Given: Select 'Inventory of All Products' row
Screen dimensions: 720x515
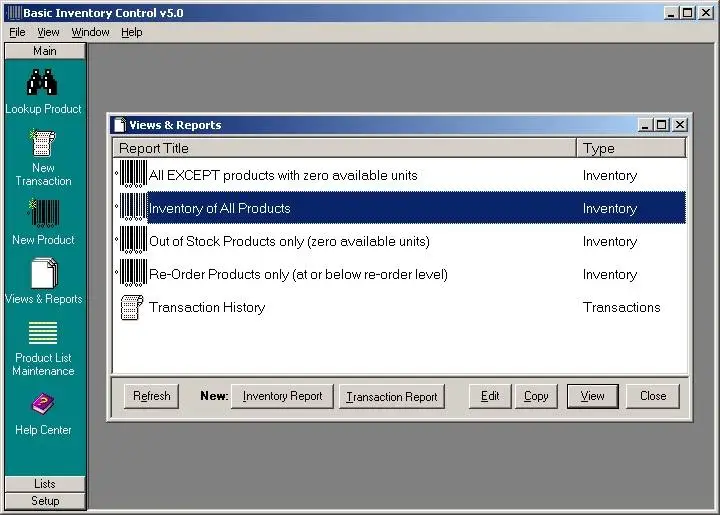Looking at the screenshot, I should click(400, 208).
